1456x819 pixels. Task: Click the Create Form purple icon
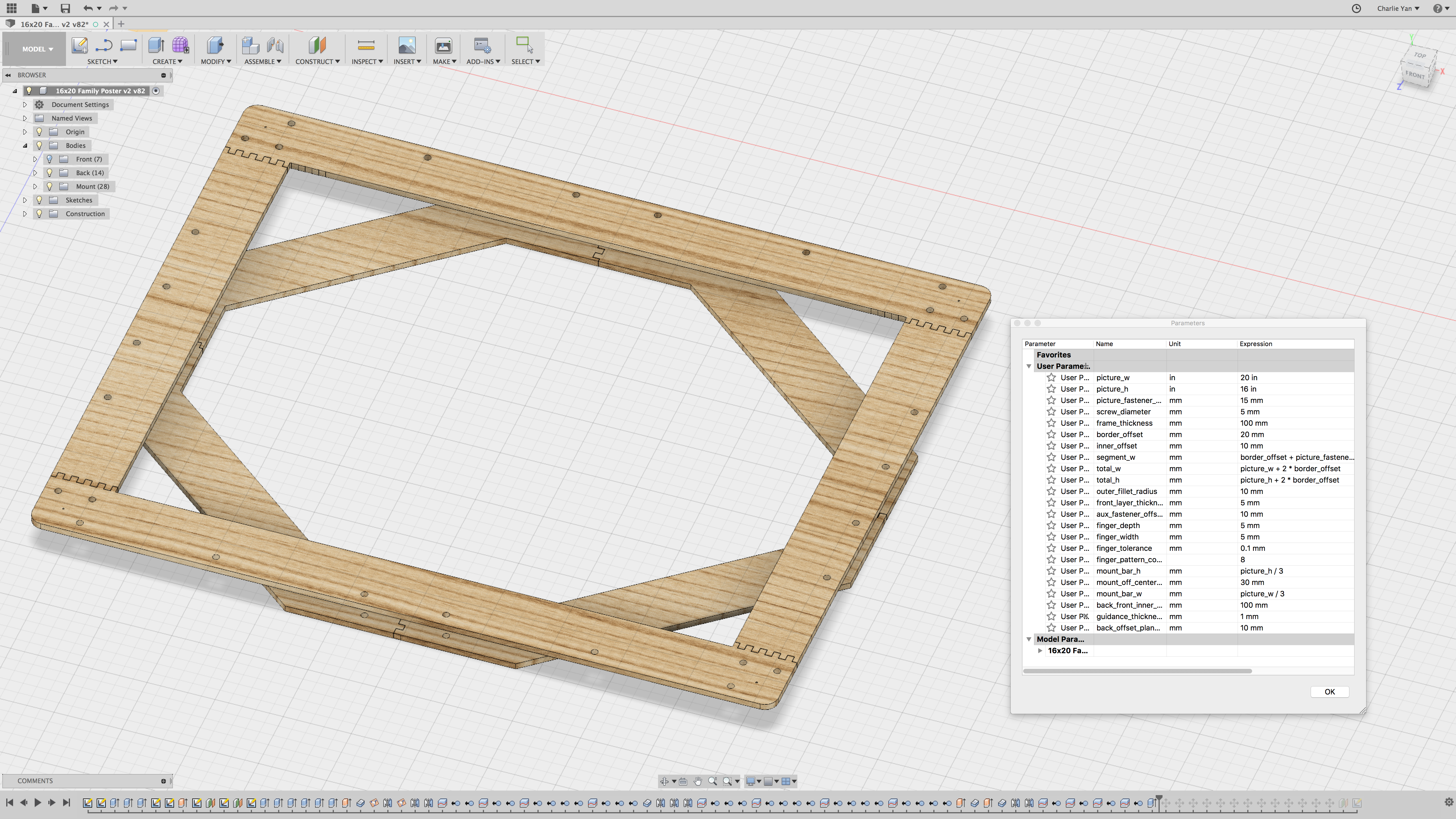180,45
